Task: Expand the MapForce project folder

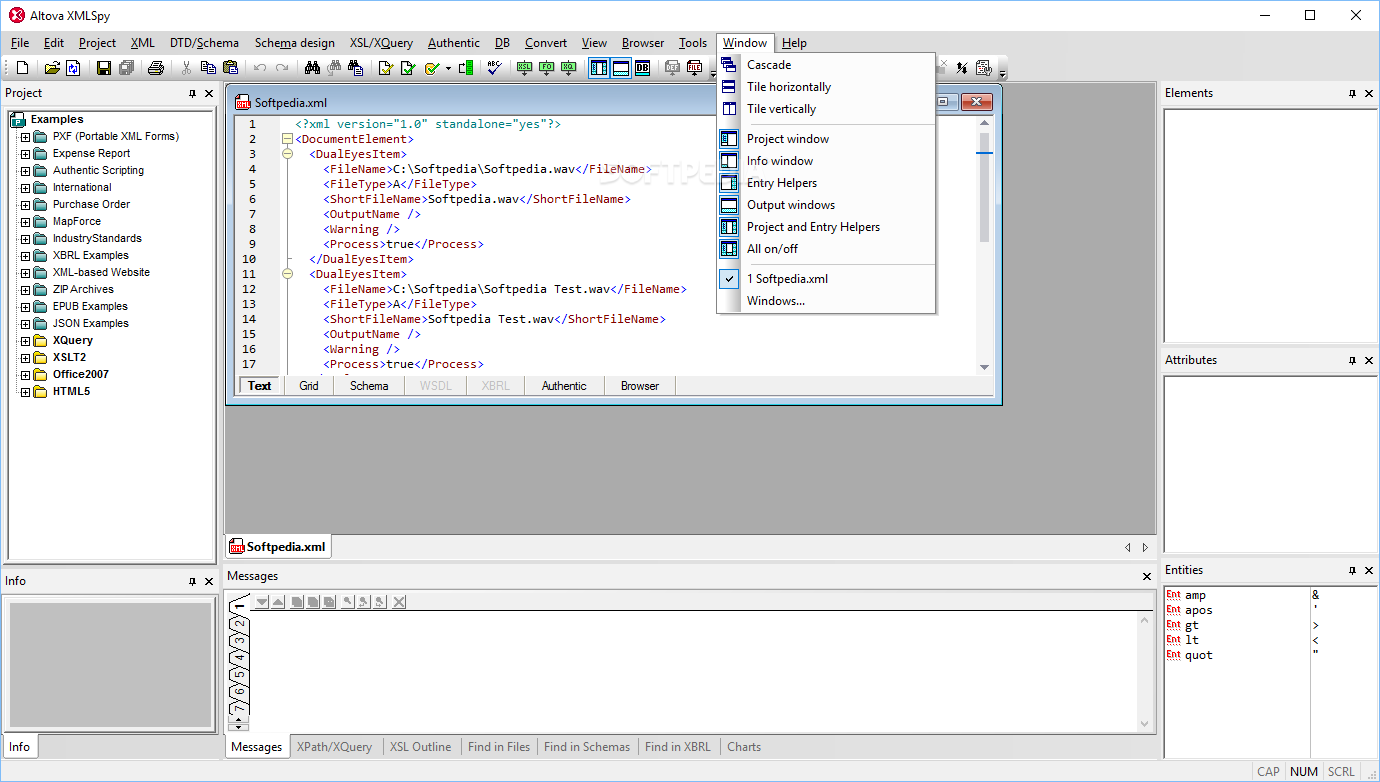Action: point(26,222)
